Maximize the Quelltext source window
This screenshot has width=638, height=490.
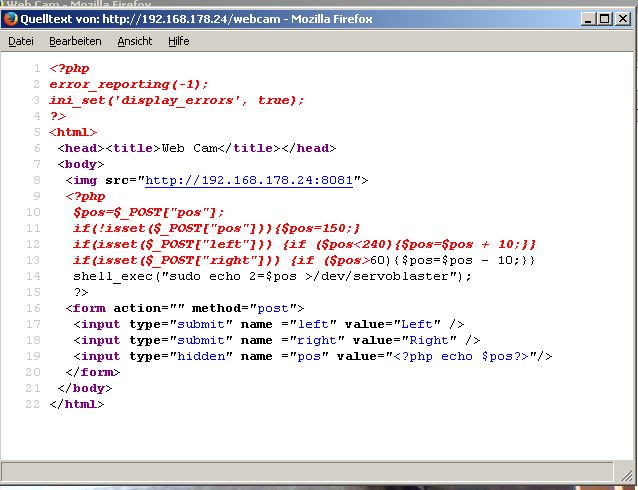point(604,18)
